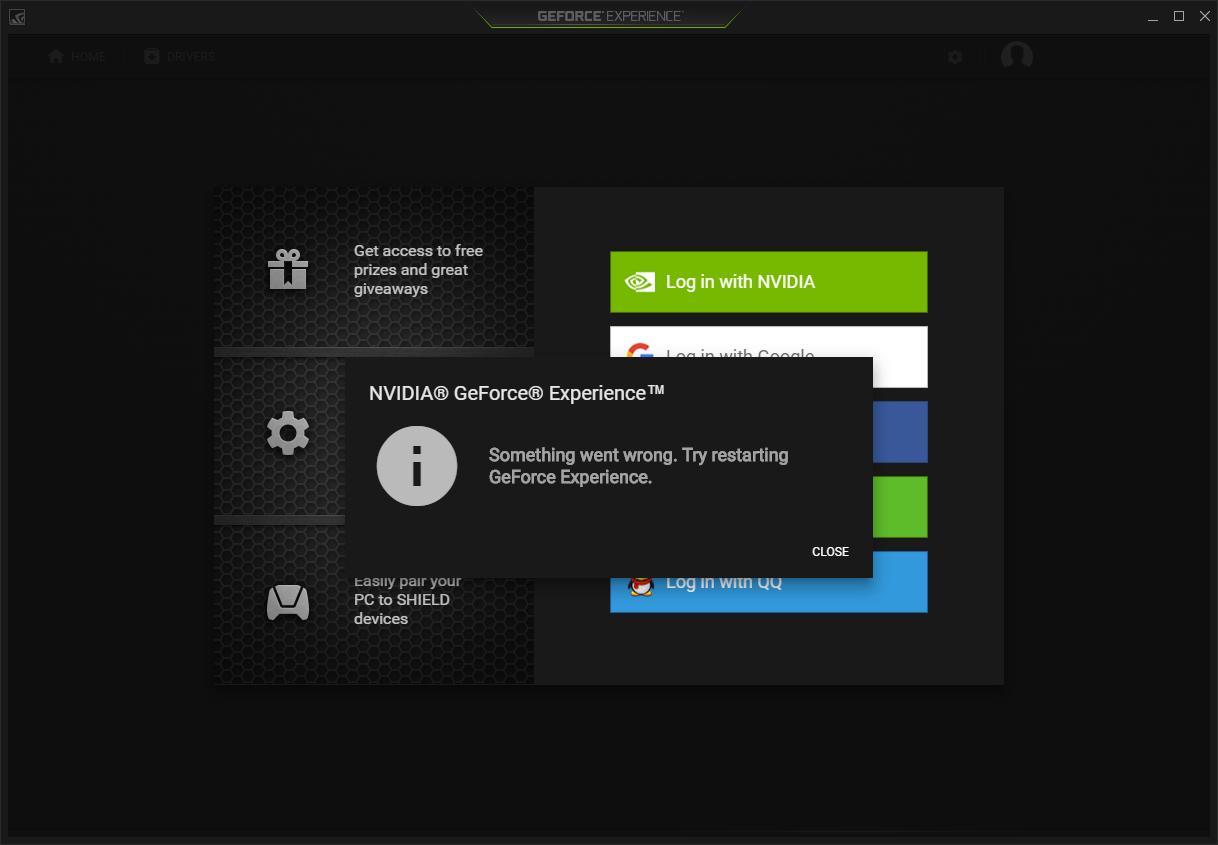This screenshot has width=1218, height=845.
Task: Click the dialog title NVIDIA GeForce Experience
Action: coord(517,393)
